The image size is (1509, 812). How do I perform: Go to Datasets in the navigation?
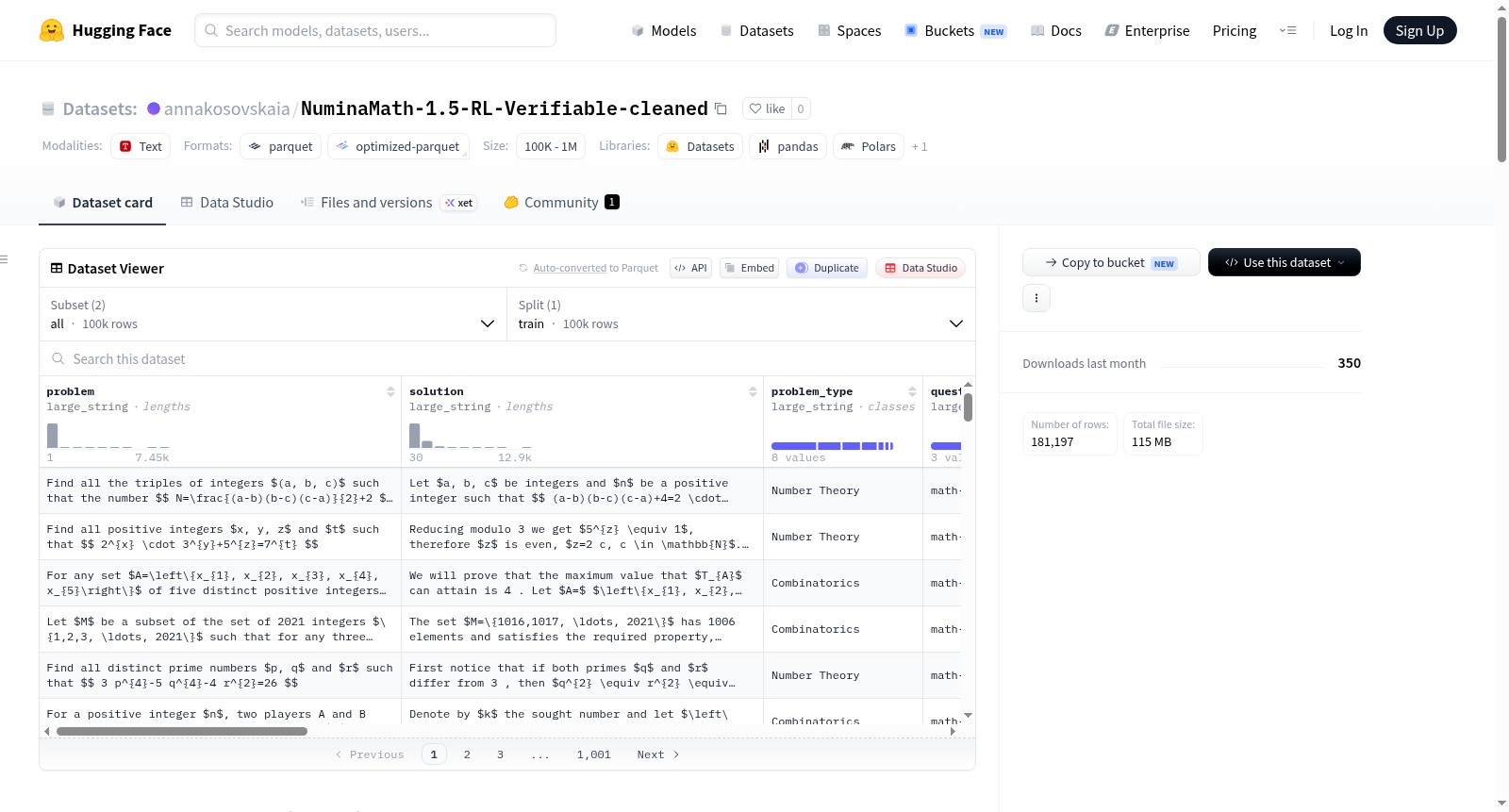click(756, 31)
